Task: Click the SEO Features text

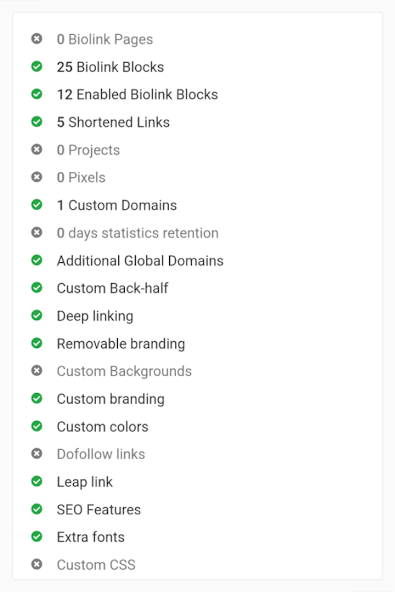Action: [x=99, y=509]
